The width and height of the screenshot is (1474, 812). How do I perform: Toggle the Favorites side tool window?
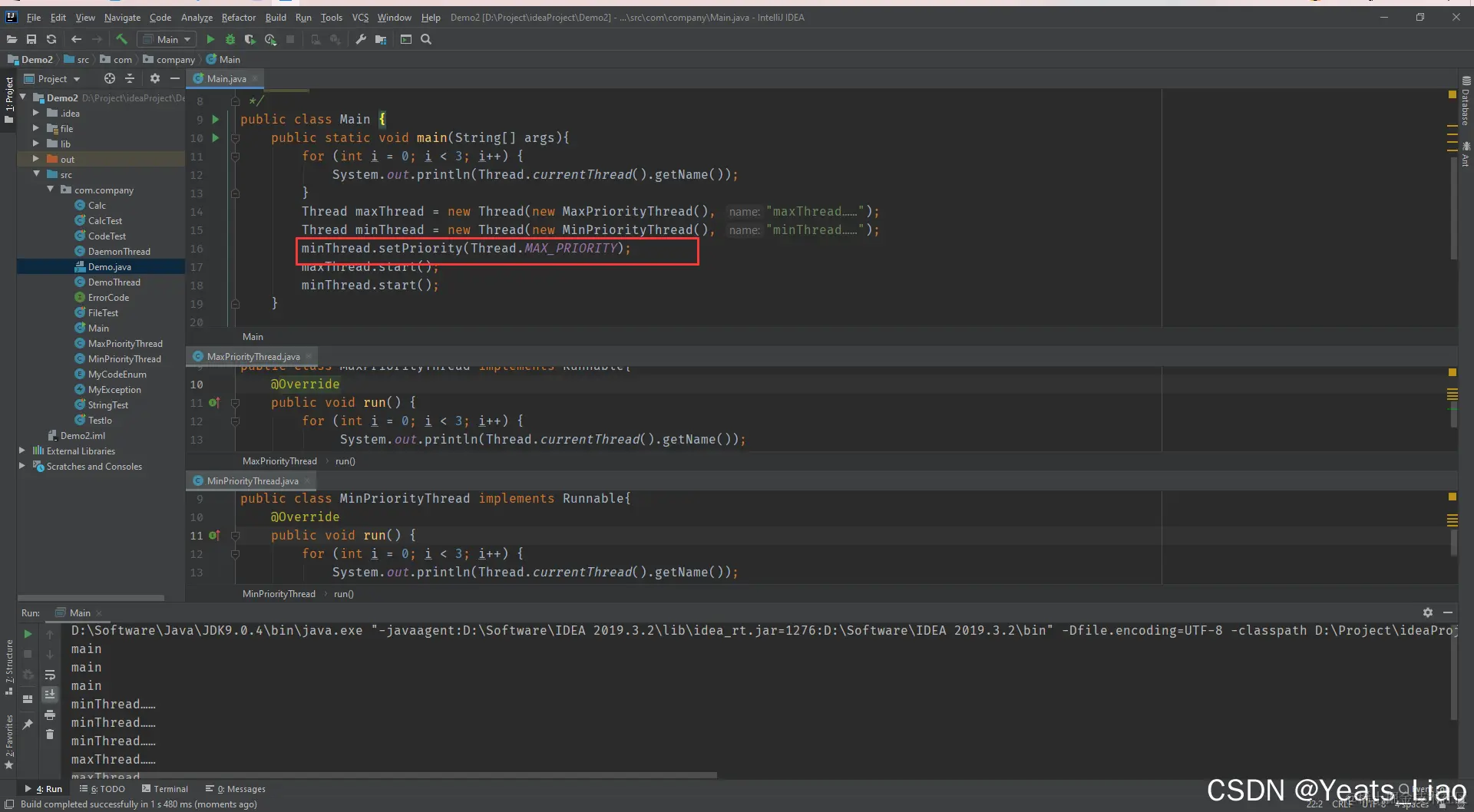9,741
